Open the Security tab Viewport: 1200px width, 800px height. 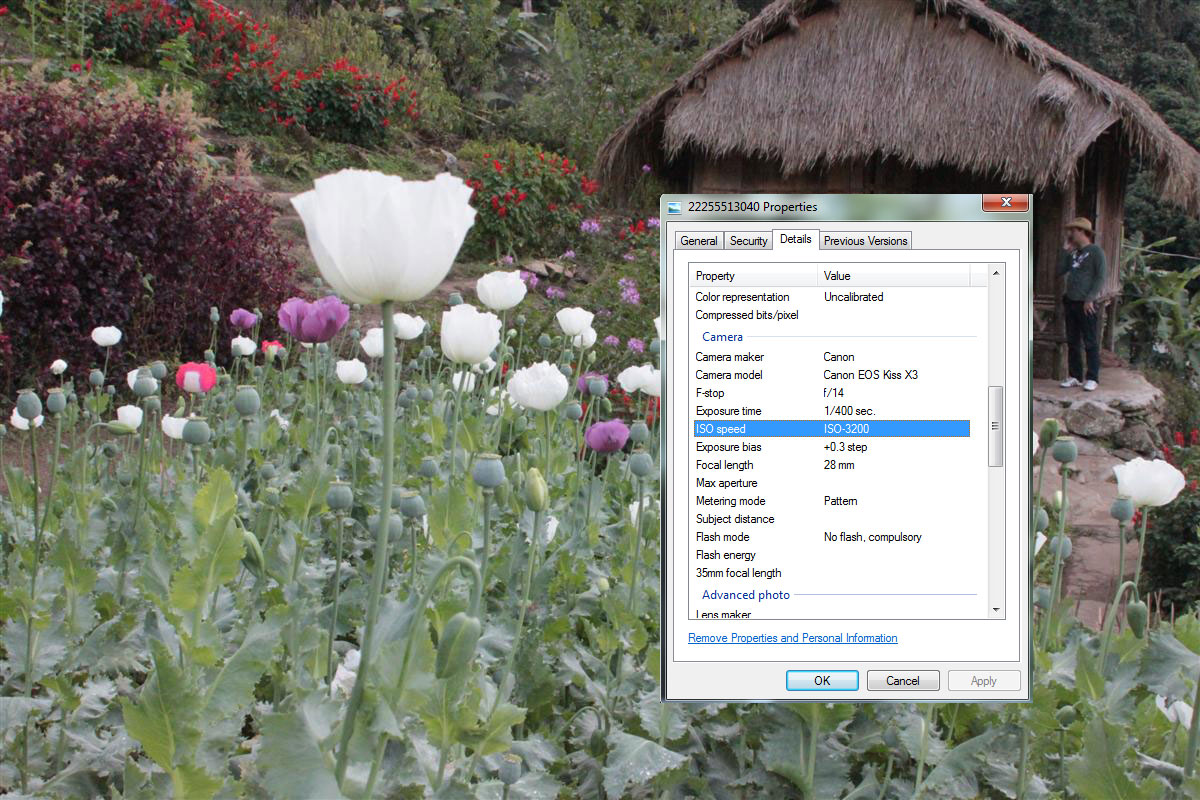[x=748, y=241]
